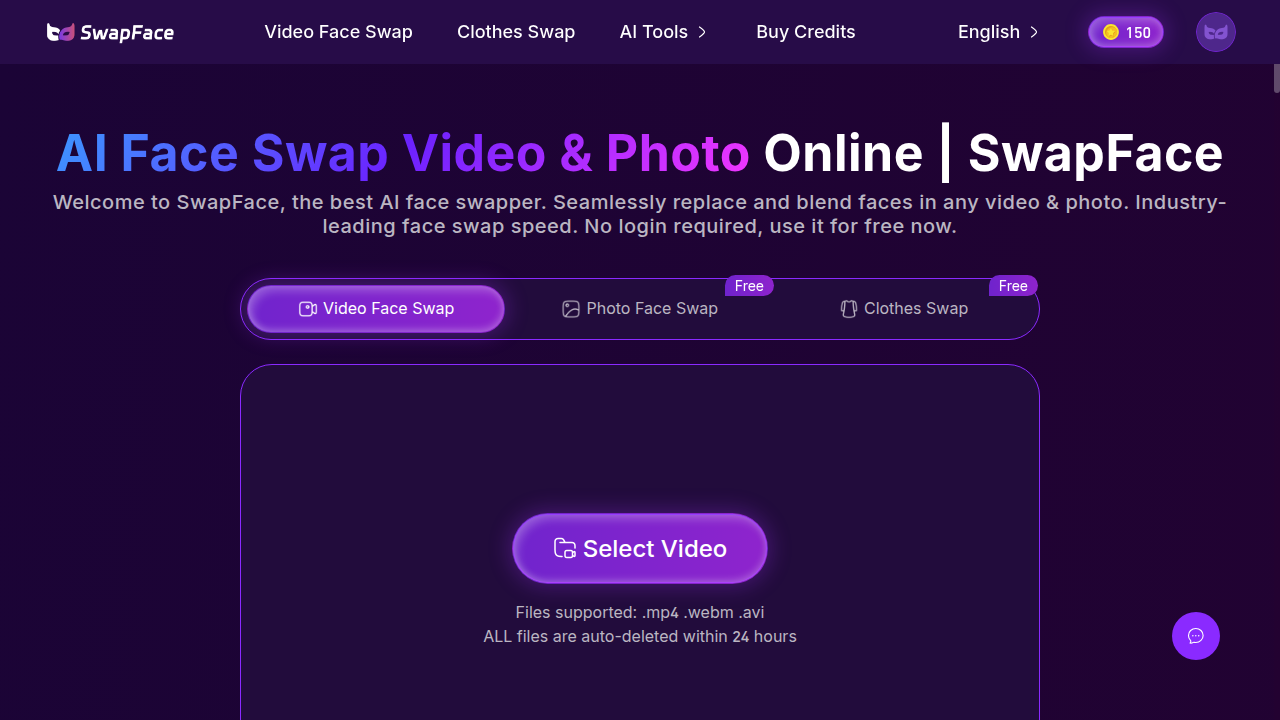Open the Buy Credits page

805,32
